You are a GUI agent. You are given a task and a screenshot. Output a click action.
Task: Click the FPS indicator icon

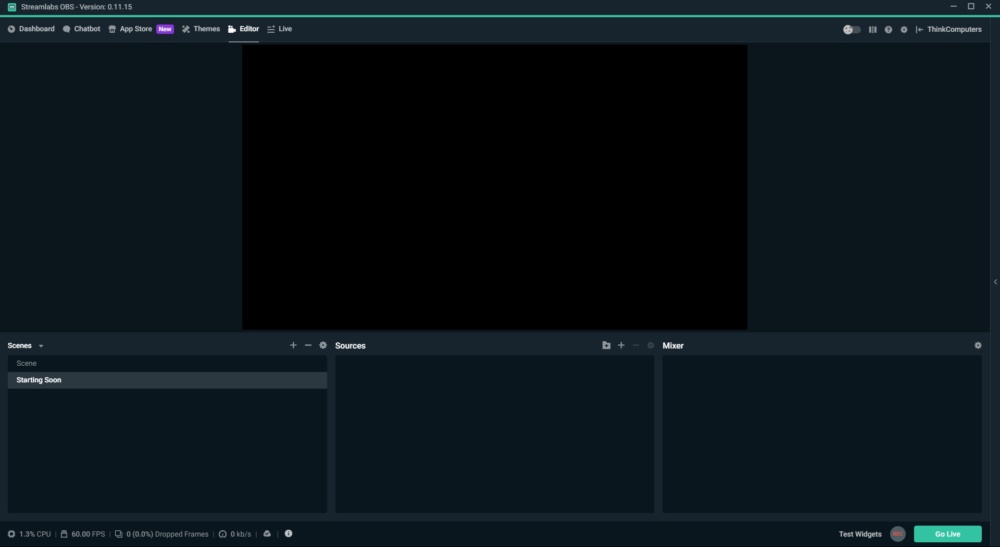(x=64, y=534)
